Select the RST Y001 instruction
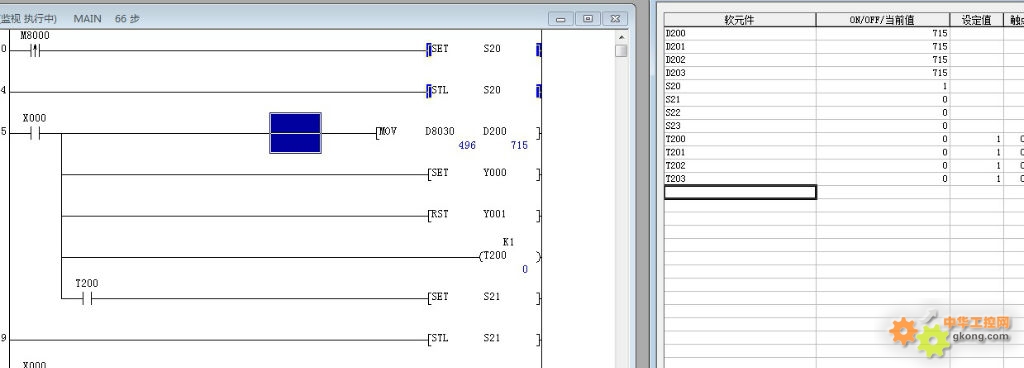Viewport: 1024px width, 368px height. (x=483, y=215)
